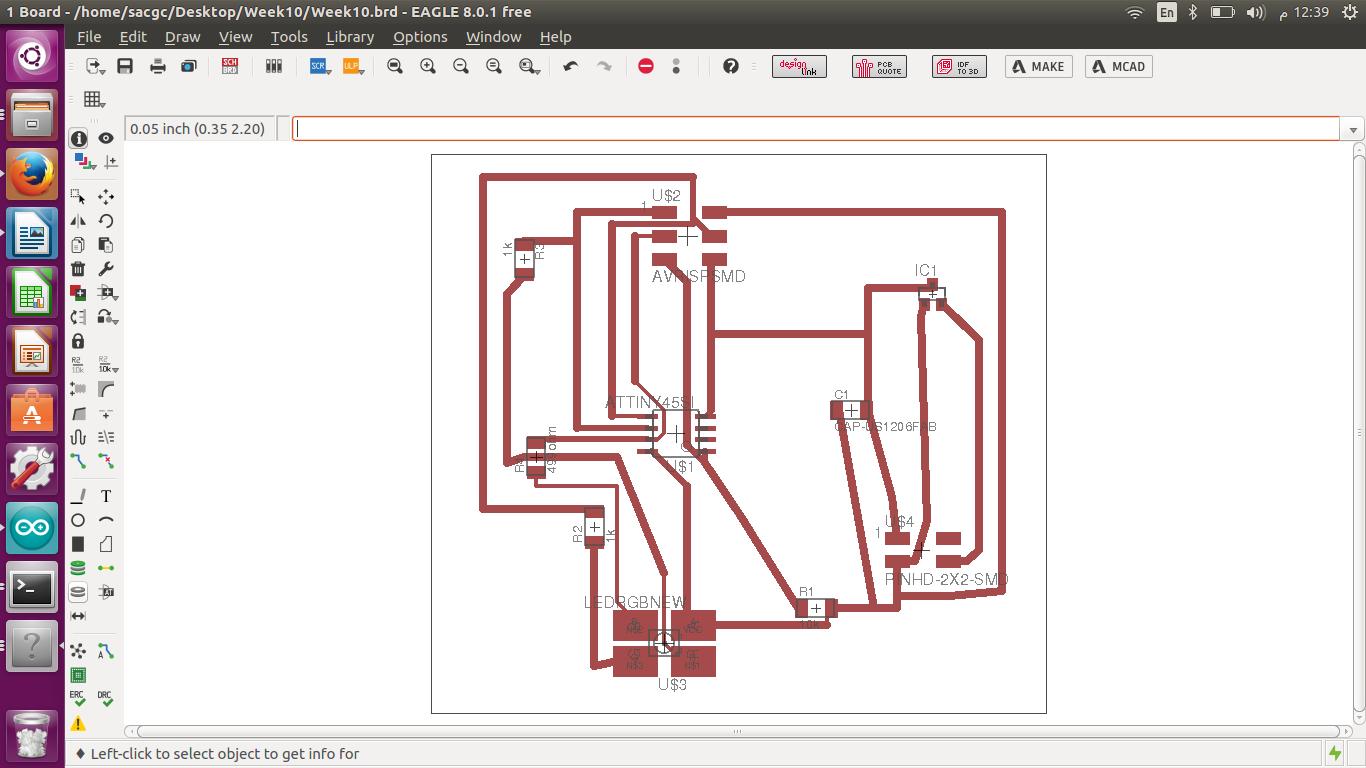Viewport: 1366px width, 768px height.
Task: Select the Signal tool
Action: [x=106, y=568]
